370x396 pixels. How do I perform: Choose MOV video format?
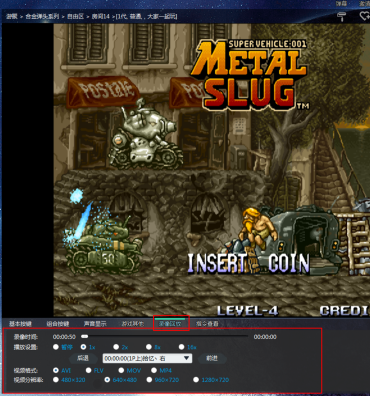(x=130, y=370)
